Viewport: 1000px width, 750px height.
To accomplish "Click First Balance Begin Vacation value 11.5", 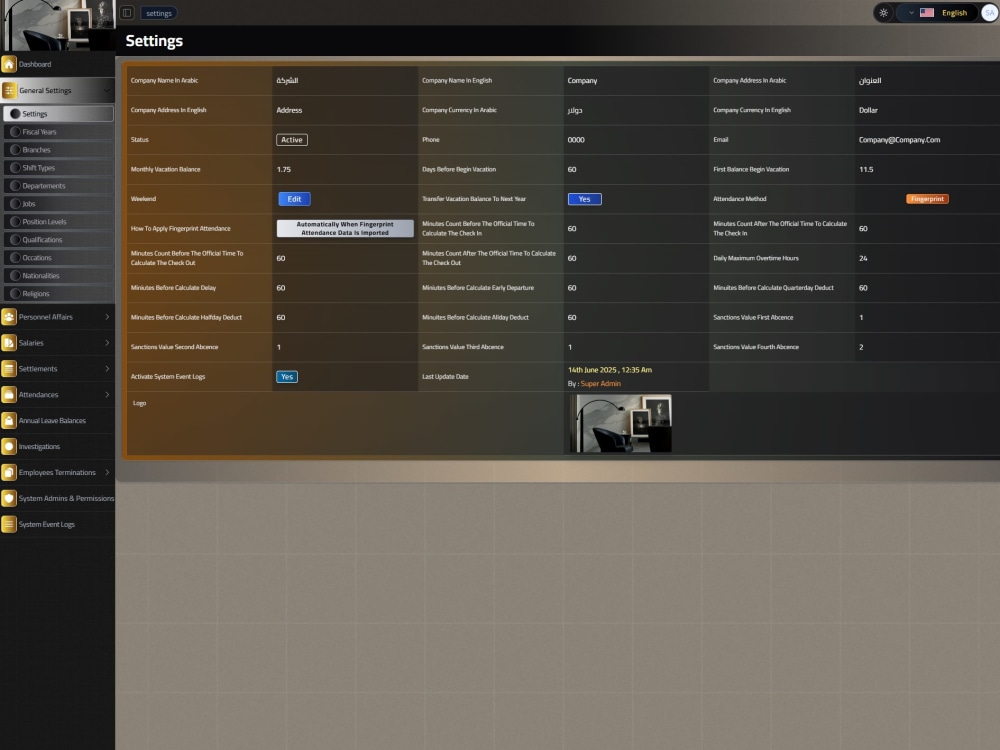I will (x=866, y=170).
